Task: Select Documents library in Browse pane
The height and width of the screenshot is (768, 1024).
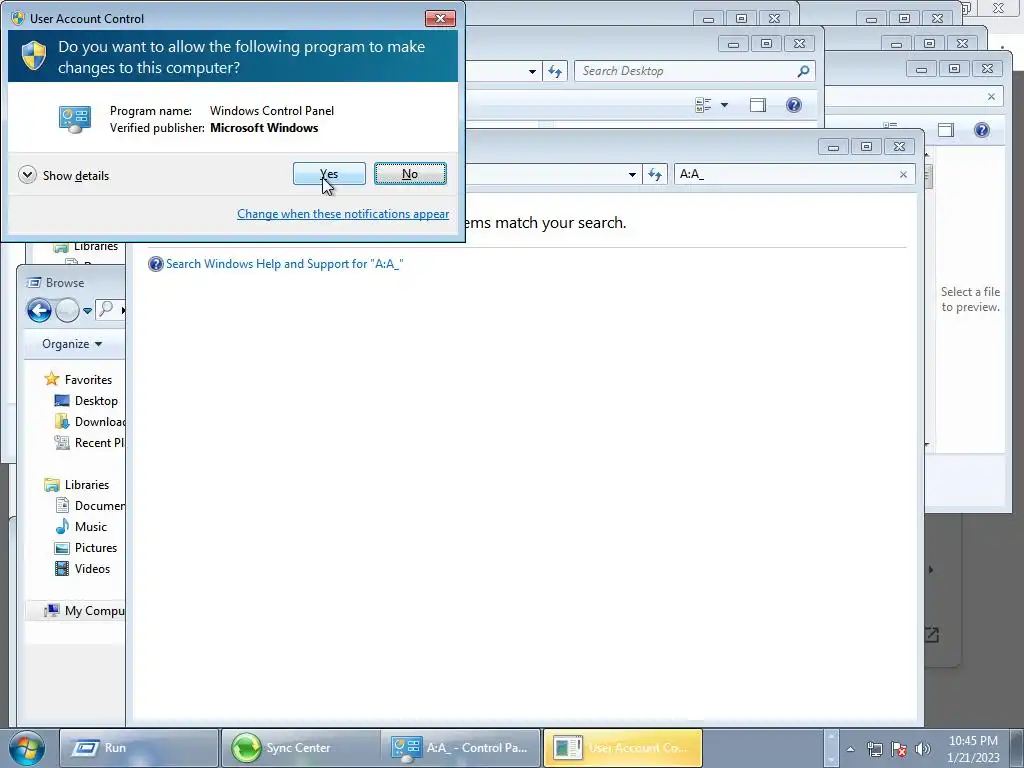Action: pyautogui.click(x=99, y=505)
